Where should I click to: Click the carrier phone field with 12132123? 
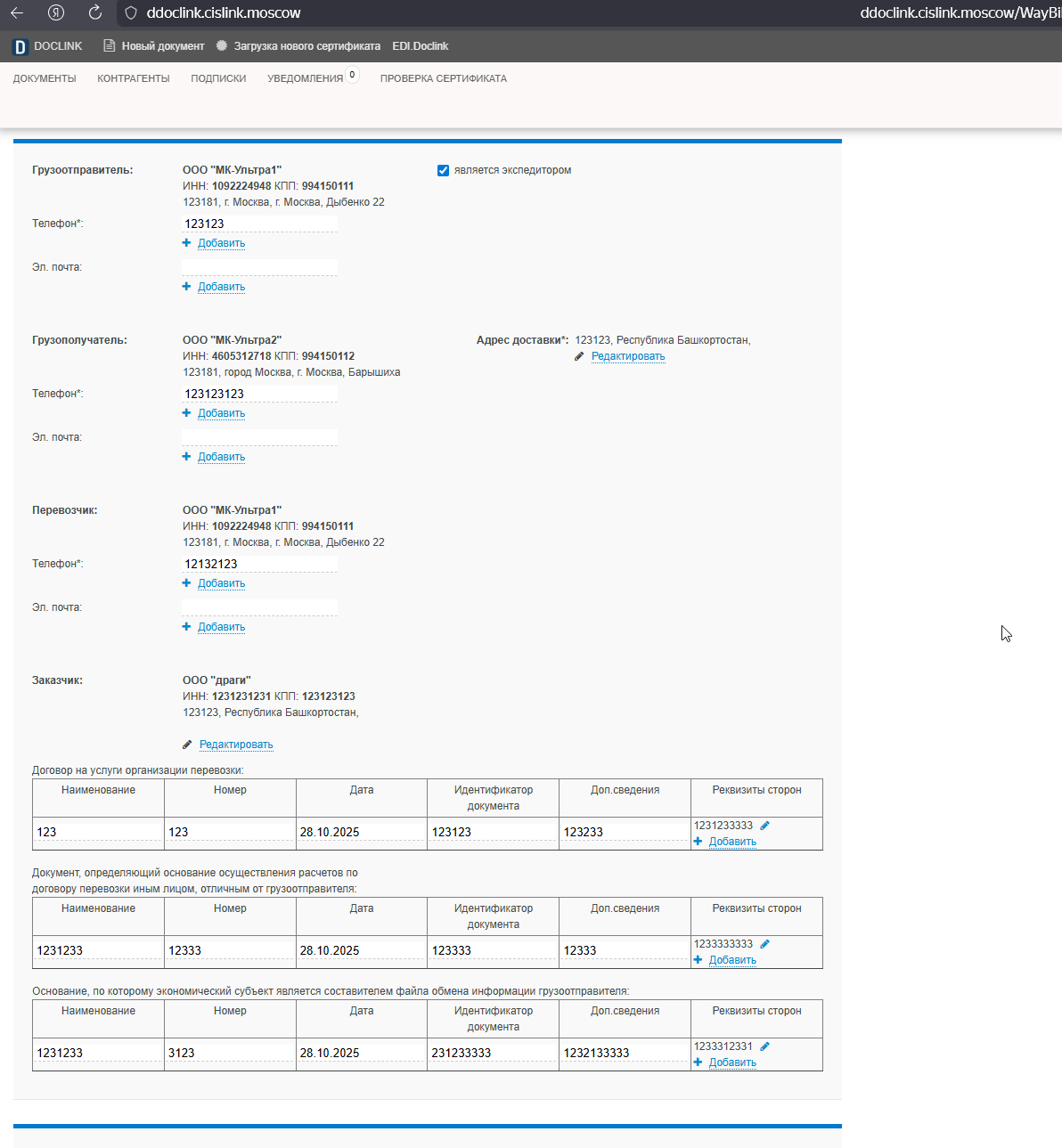(x=259, y=564)
